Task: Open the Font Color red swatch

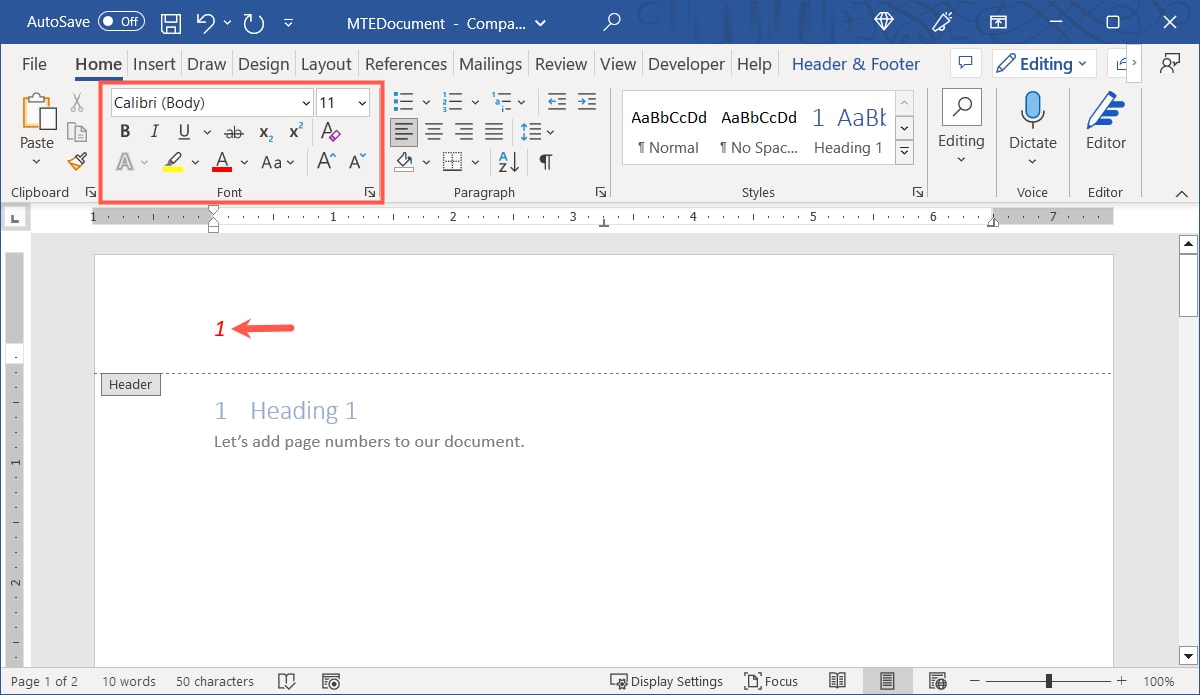Action: pyautogui.click(x=221, y=161)
